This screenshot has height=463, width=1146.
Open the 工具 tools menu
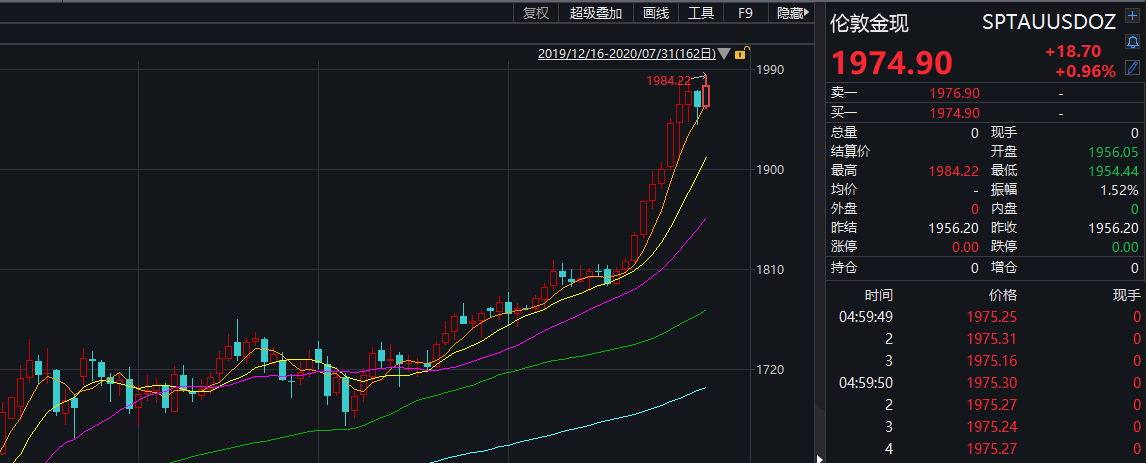click(x=701, y=12)
